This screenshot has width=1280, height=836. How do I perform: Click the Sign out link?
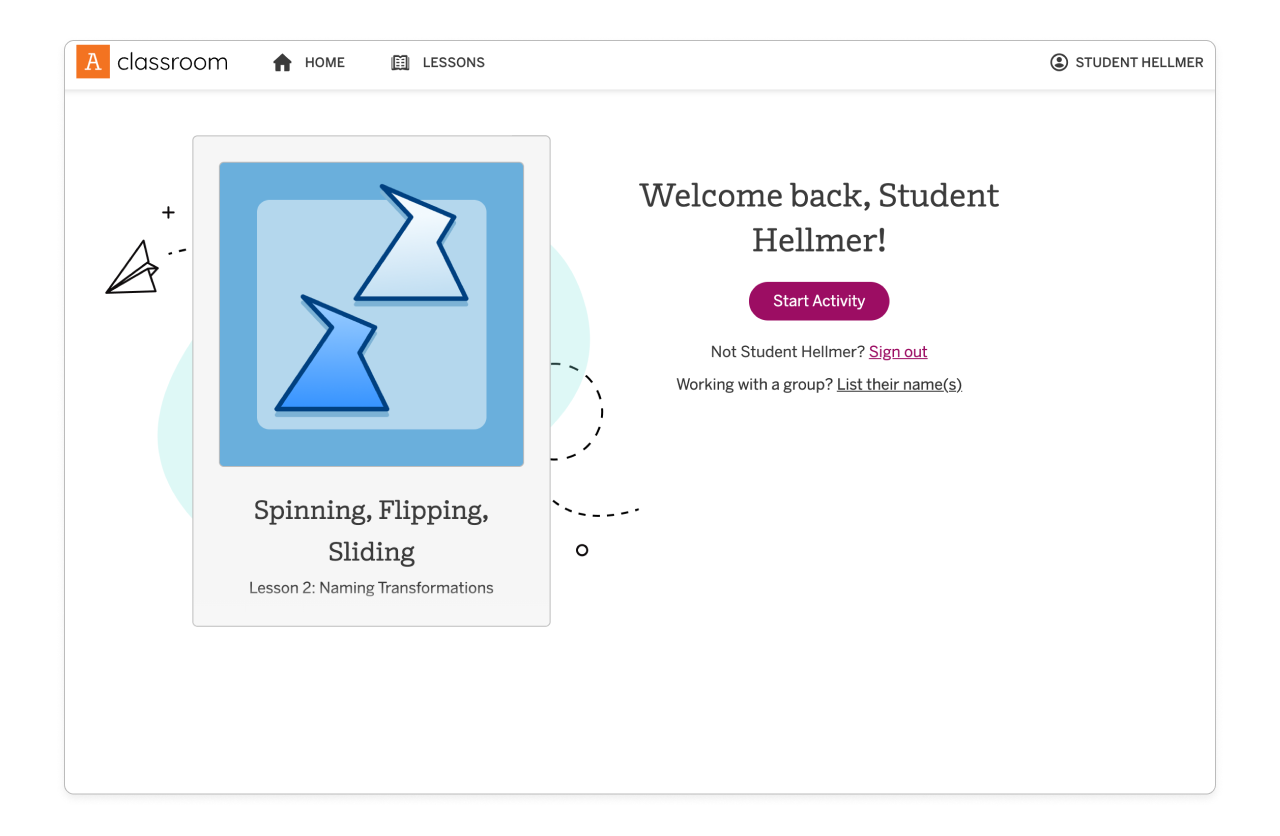898,352
